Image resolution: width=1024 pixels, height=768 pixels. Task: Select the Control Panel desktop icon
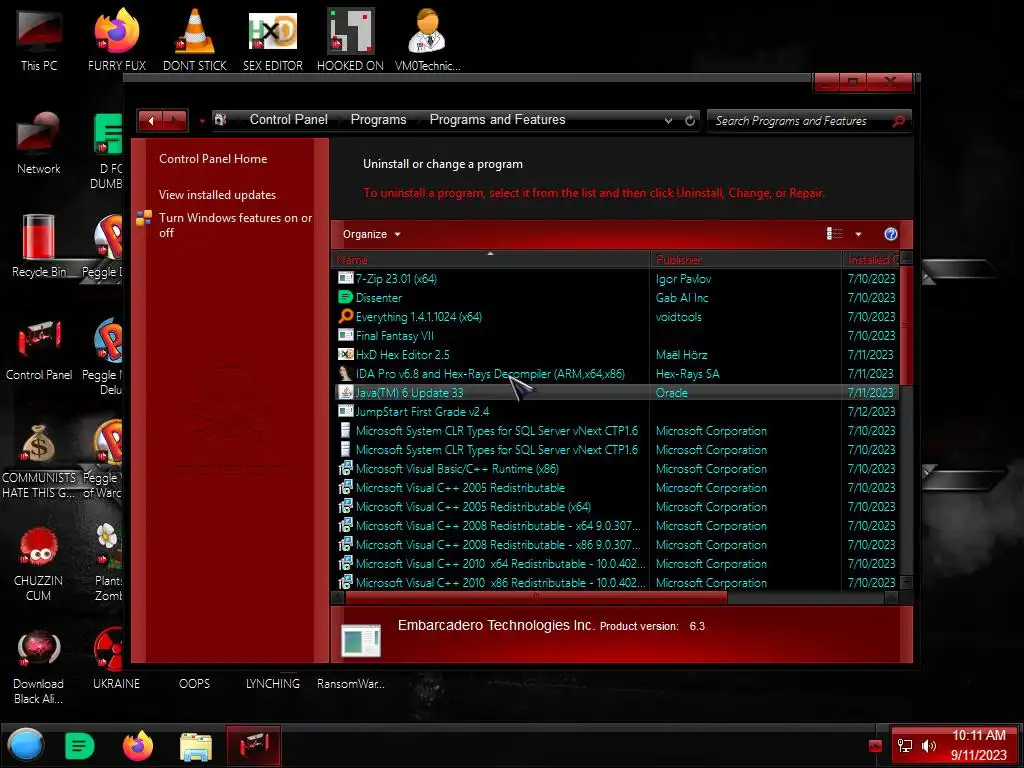39,349
